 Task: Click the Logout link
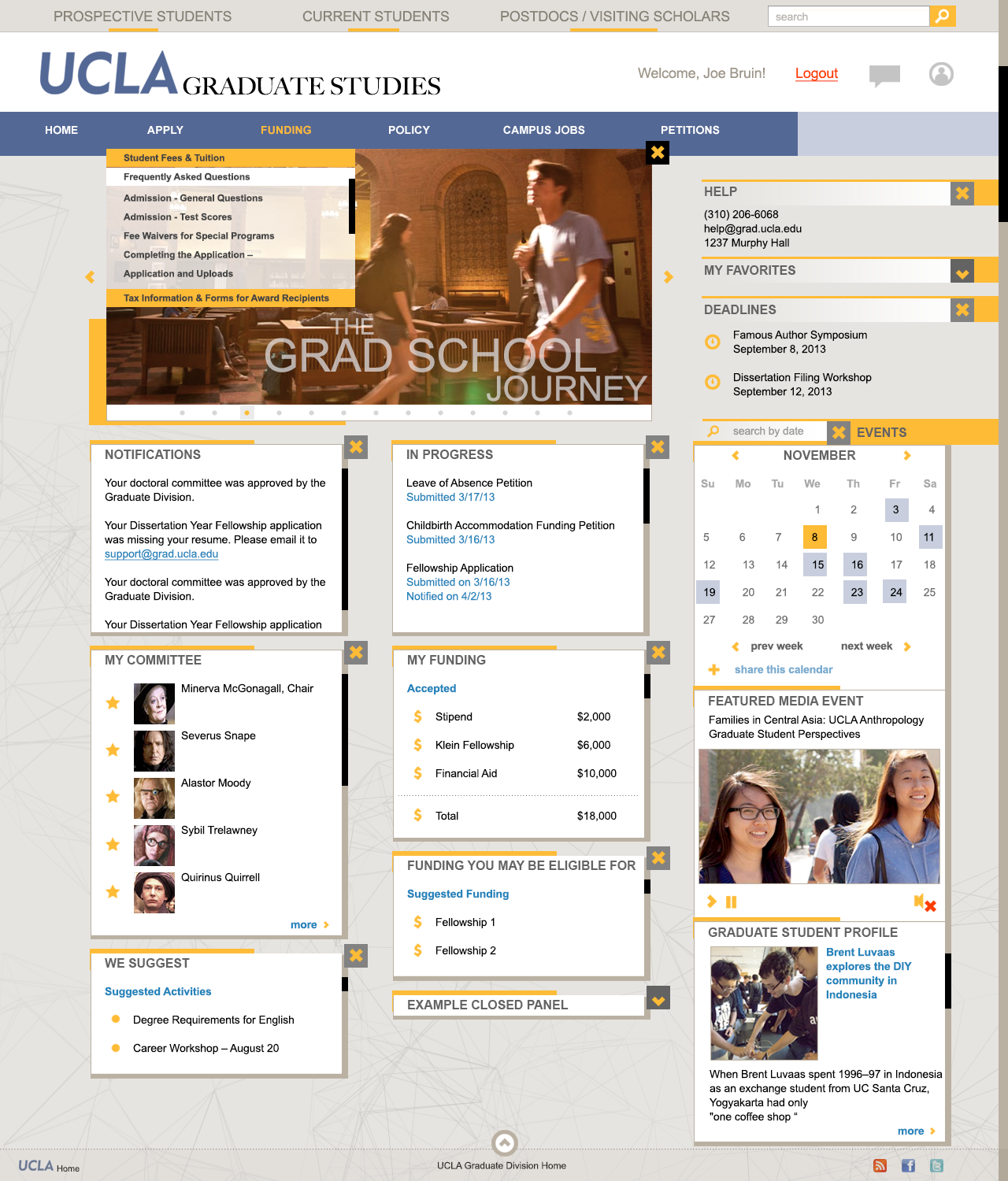click(x=817, y=73)
